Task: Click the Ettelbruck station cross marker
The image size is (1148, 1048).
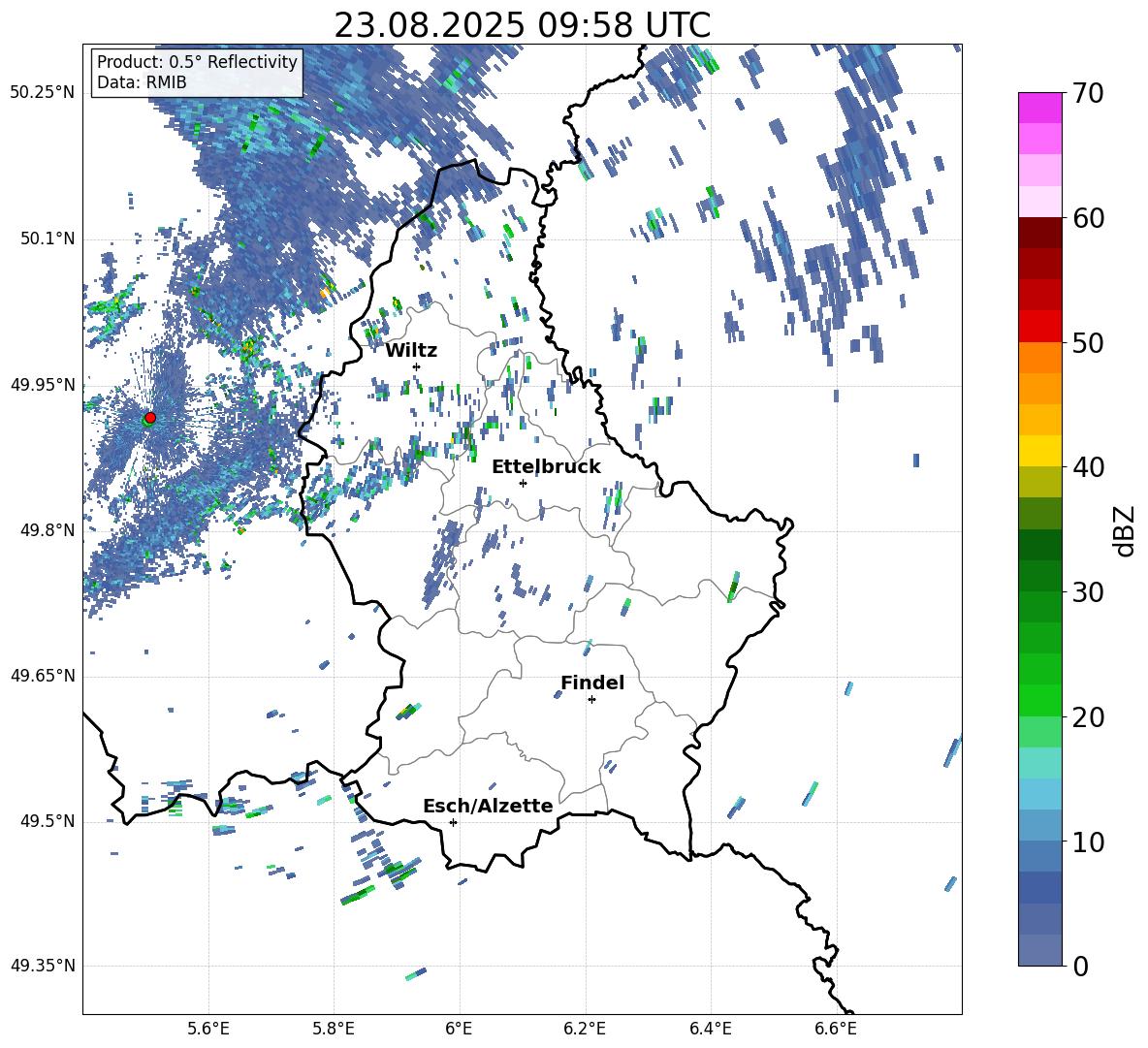Action: 523,483
